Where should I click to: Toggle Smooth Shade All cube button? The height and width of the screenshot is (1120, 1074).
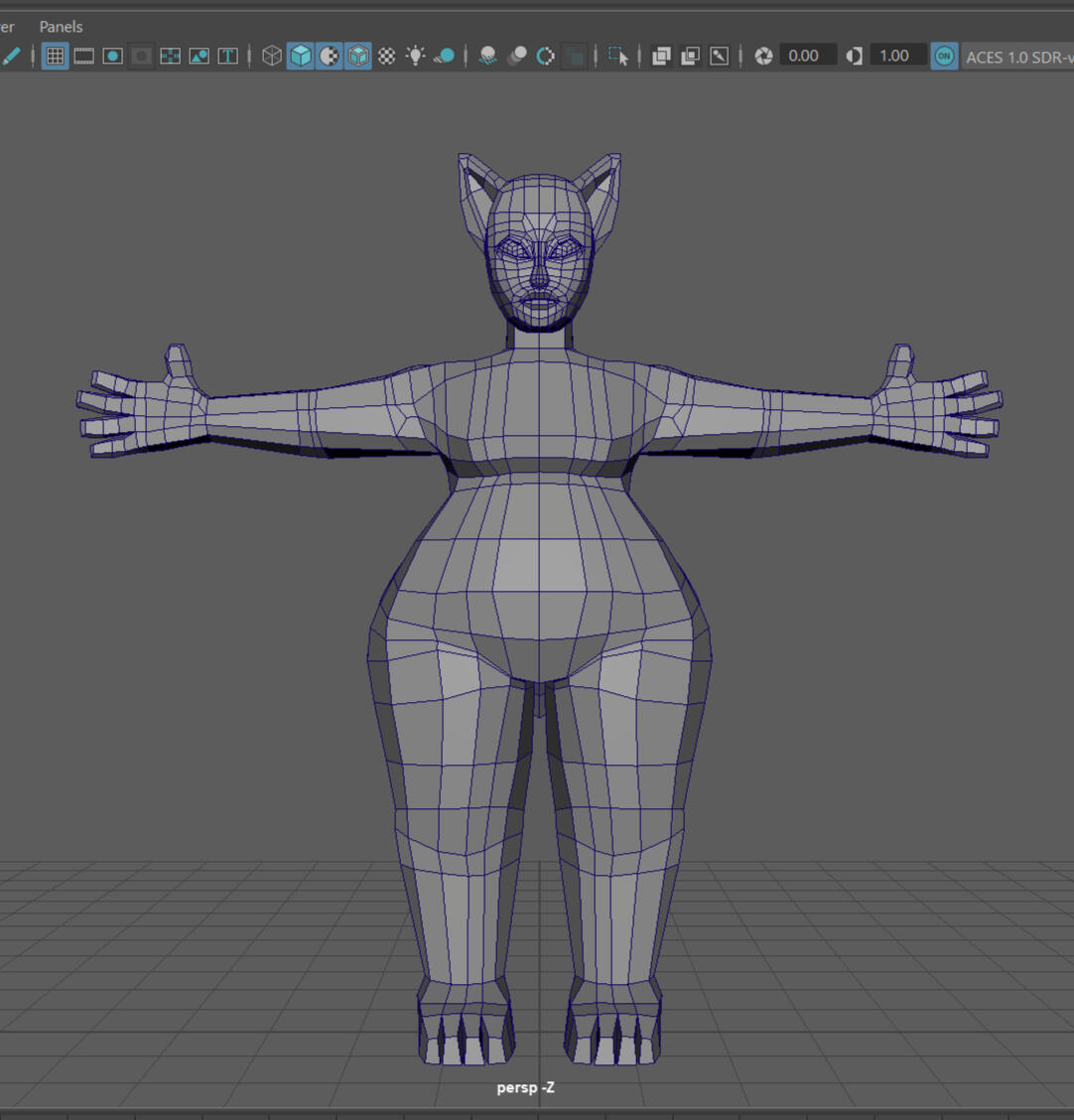click(x=300, y=56)
